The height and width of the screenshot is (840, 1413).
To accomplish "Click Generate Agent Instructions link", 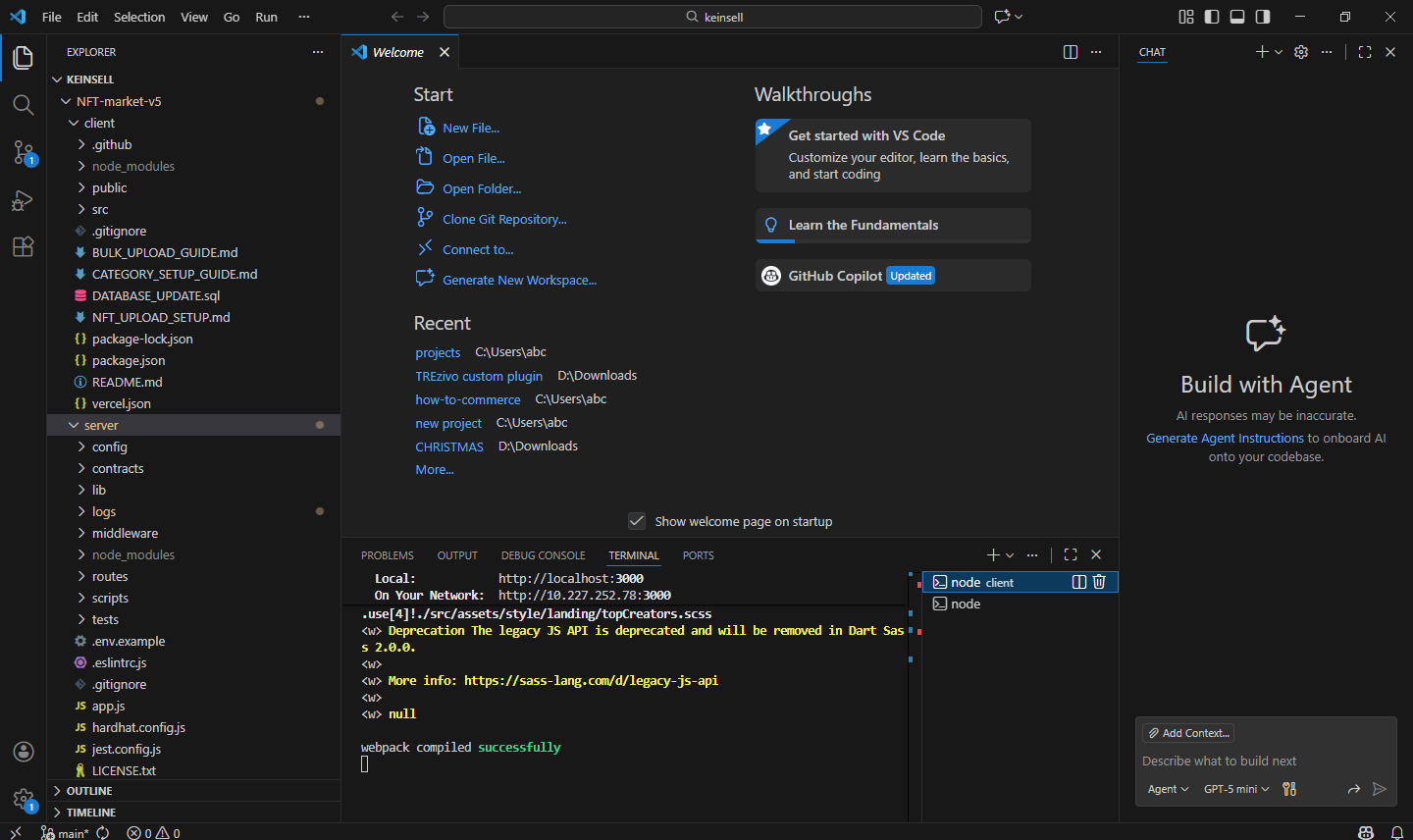I will pos(1225,439).
